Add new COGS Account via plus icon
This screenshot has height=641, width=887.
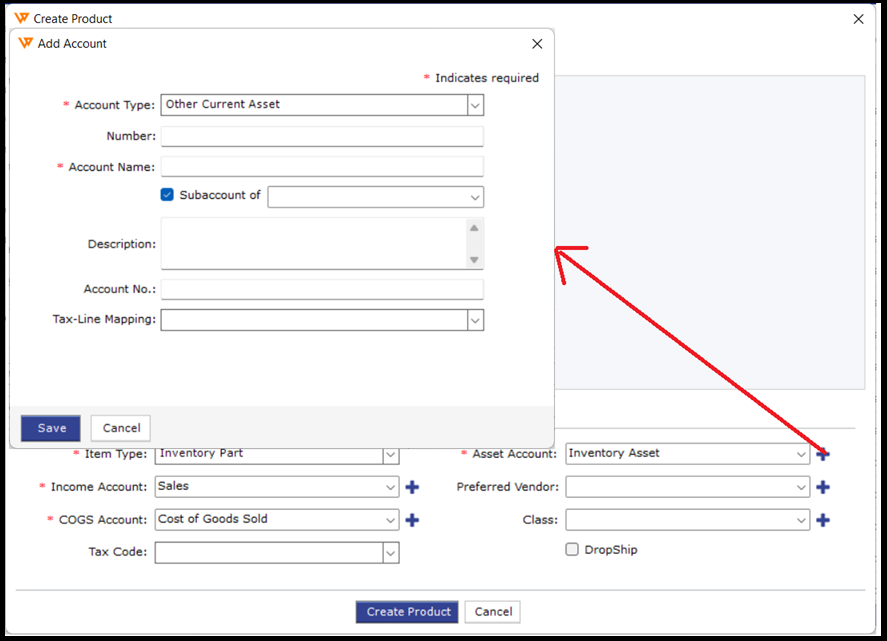click(x=411, y=520)
